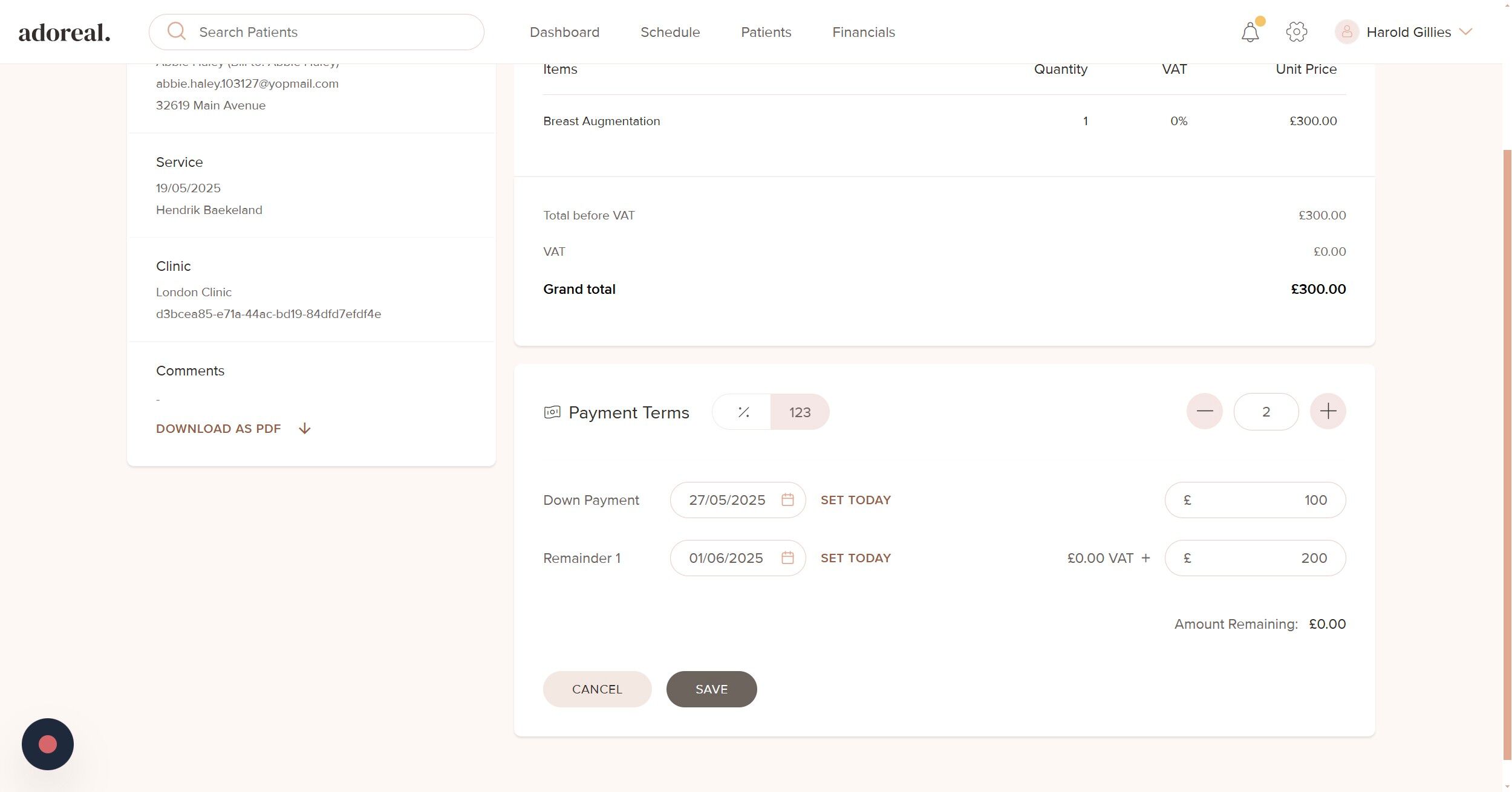
Task: Increase number of payment installments
Action: (1328, 412)
